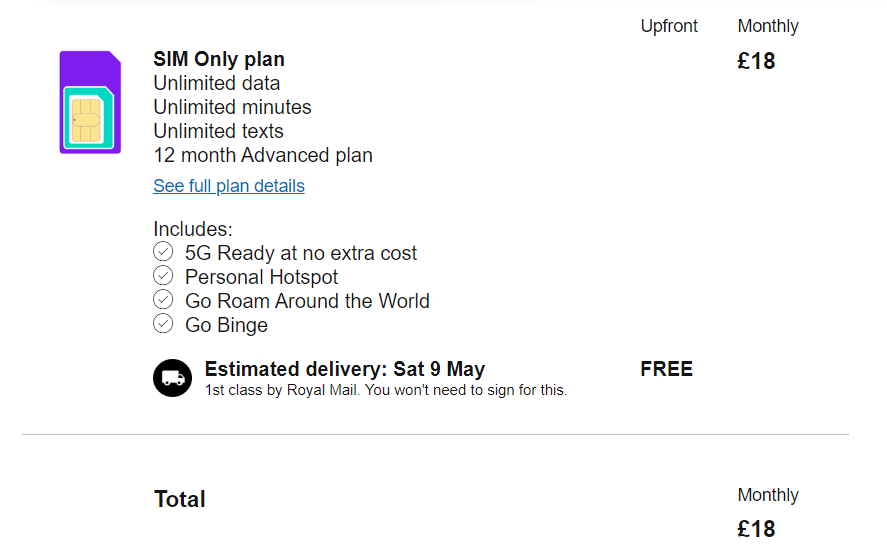Click the FREE delivery price label
This screenshot has width=887, height=558.
(x=666, y=369)
